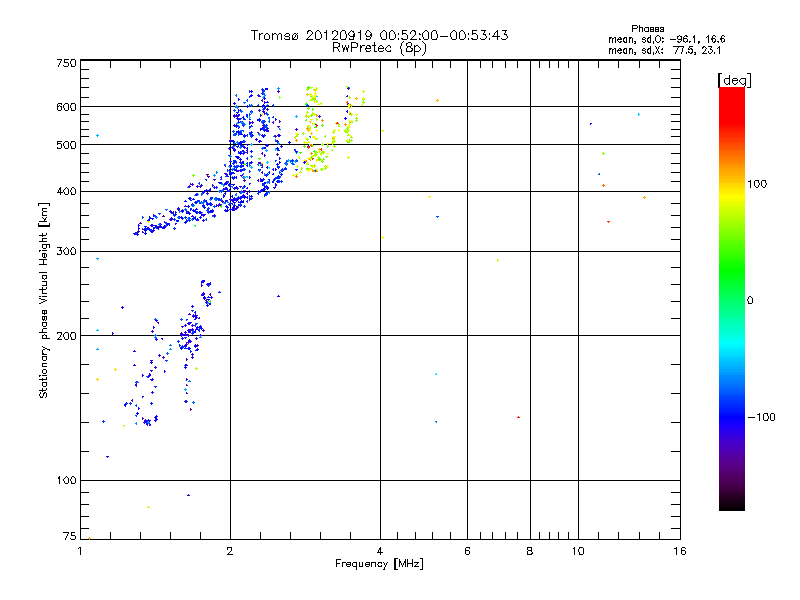Click the x-axis tick label '2'

coord(230,551)
